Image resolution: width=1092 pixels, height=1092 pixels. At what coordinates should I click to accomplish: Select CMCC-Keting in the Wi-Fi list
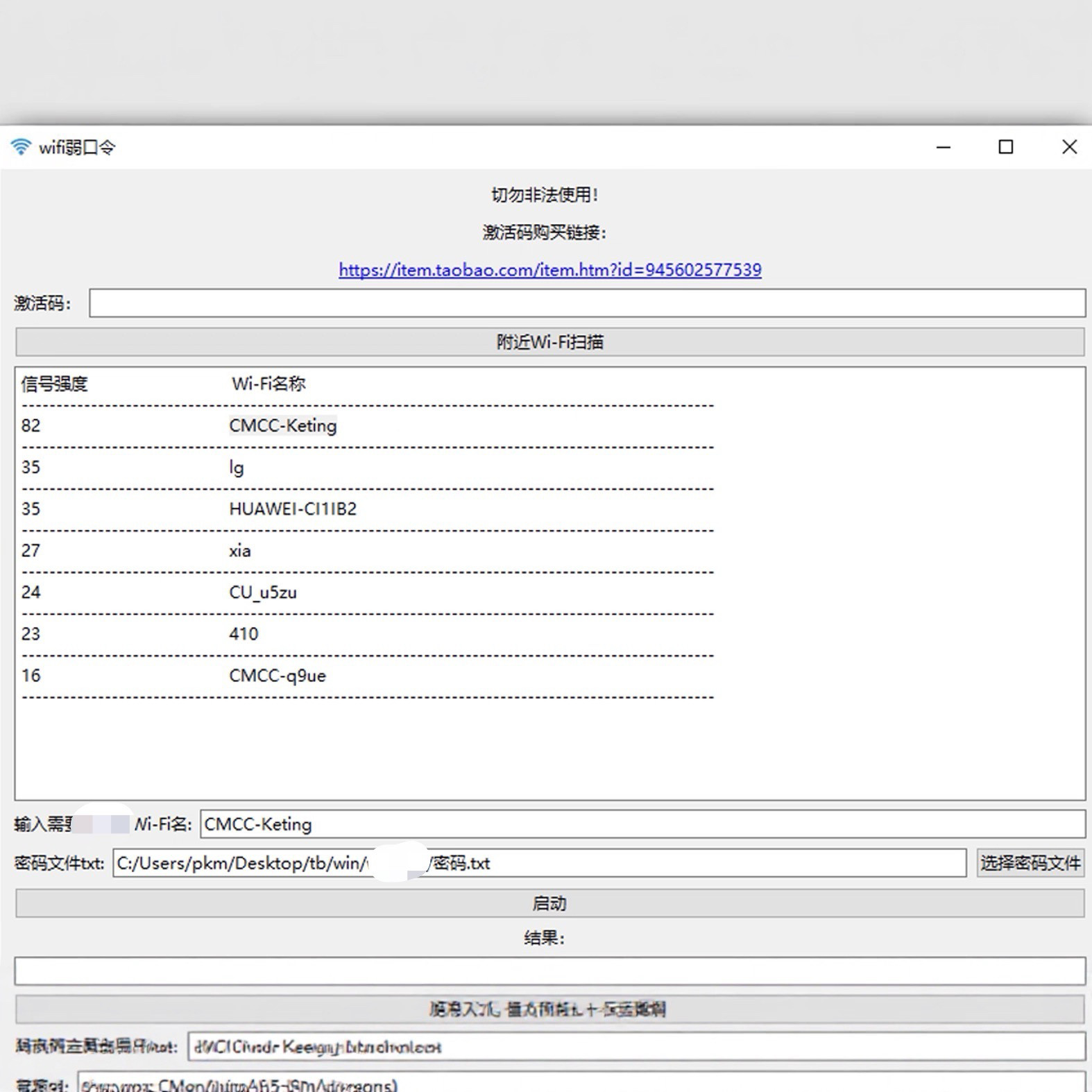point(283,425)
